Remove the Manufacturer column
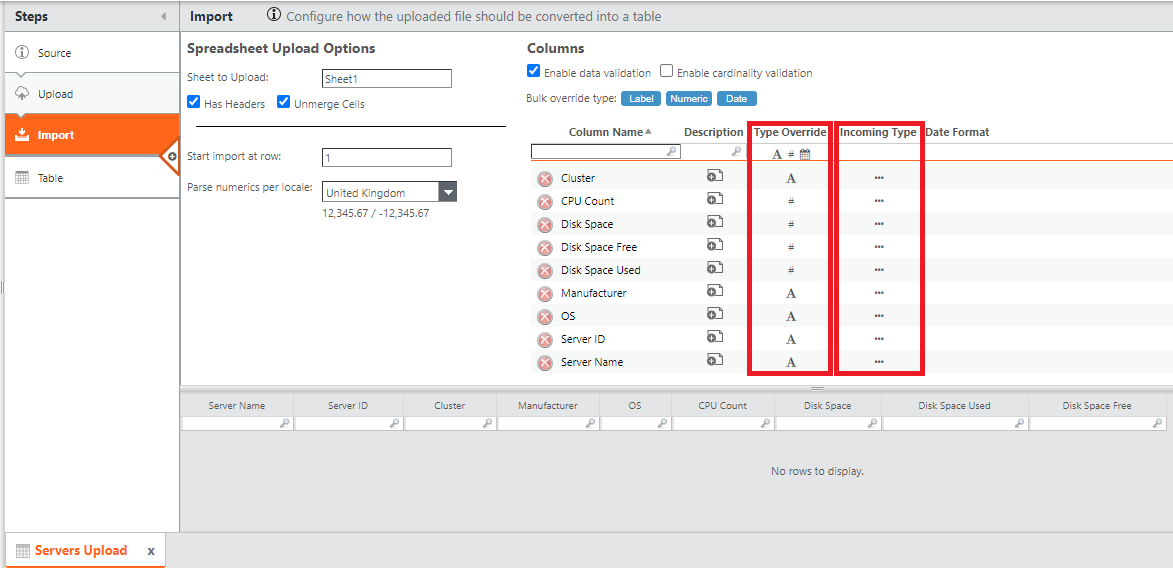This screenshot has width=1173, height=568. point(545,294)
